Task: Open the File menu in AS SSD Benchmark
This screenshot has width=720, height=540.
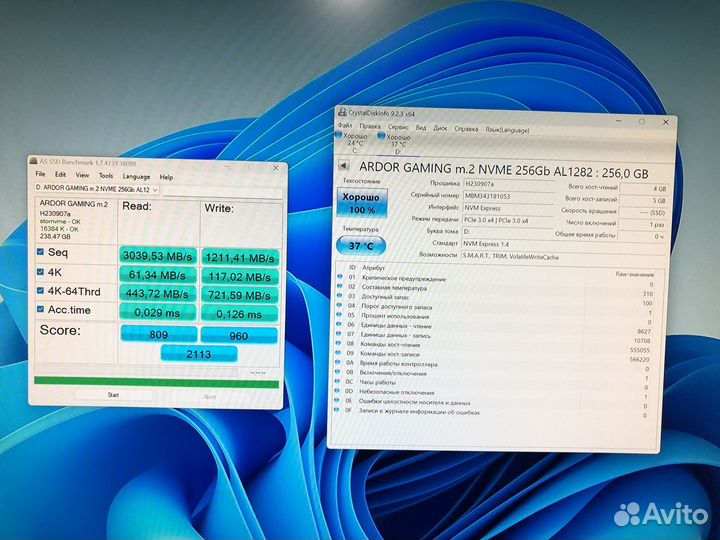Action: [40, 174]
